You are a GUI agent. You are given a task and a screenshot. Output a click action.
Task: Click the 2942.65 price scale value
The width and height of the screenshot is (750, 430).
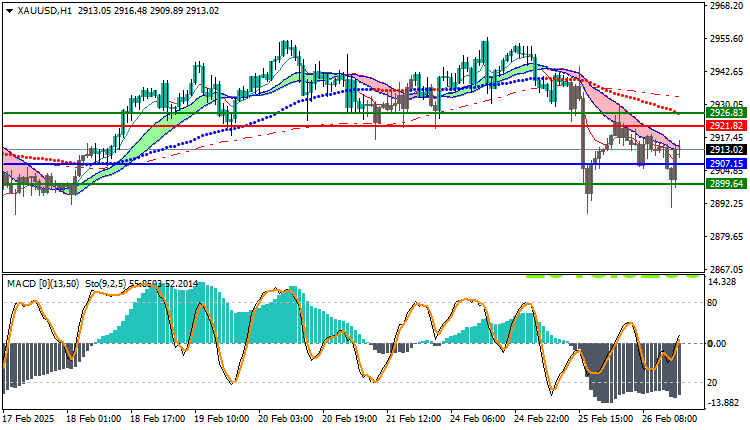tap(726, 72)
